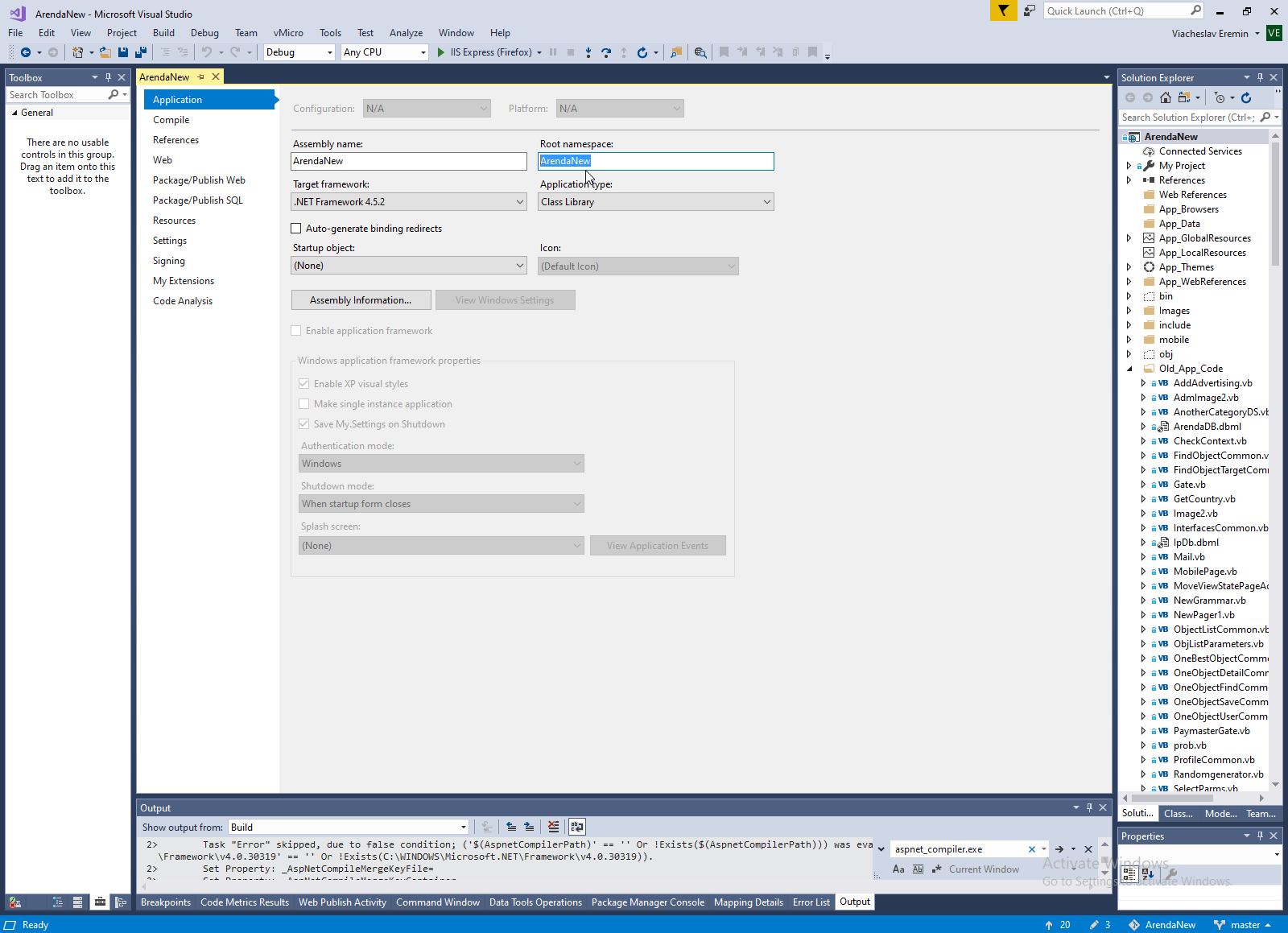Toggle word wrap in Output pane
The image size is (1288, 933).
[x=577, y=827]
